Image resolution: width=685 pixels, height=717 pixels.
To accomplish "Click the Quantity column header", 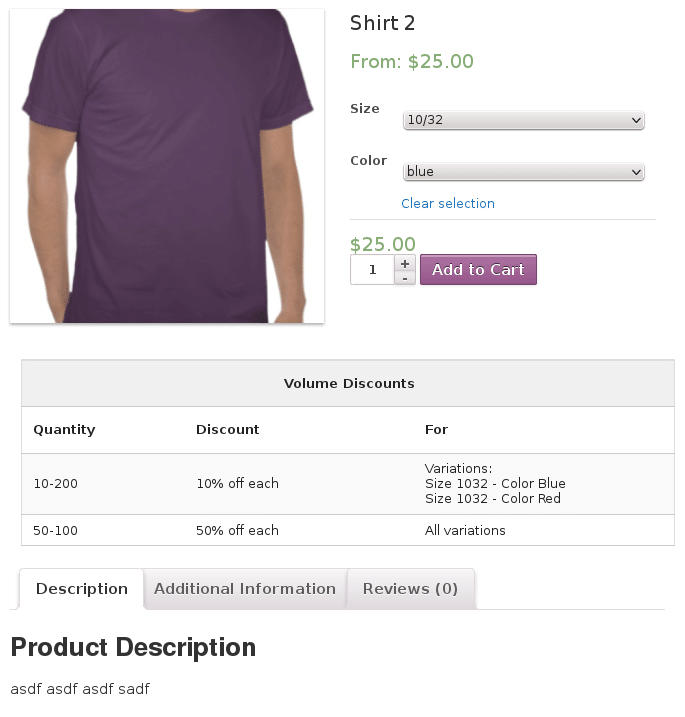I will pos(64,430).
